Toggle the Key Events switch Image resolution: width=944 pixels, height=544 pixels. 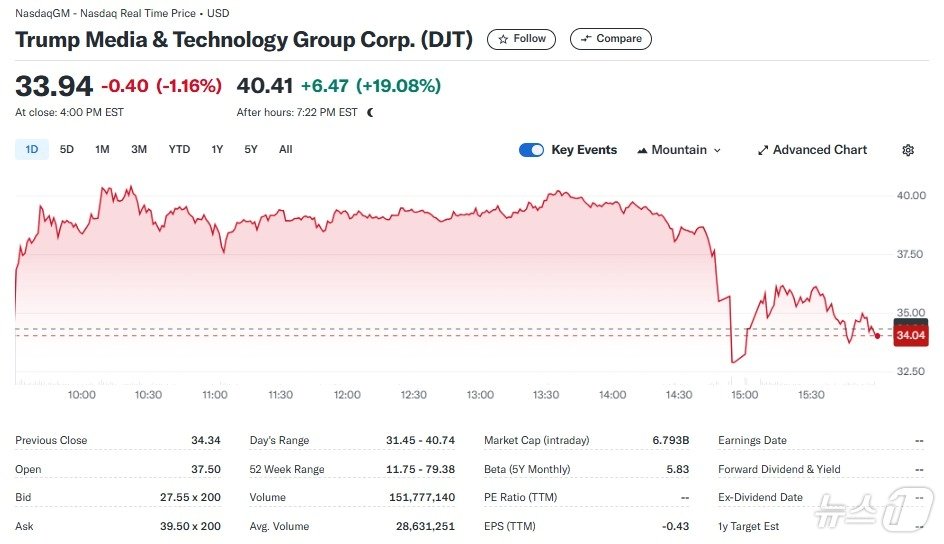tap(531, 150)
